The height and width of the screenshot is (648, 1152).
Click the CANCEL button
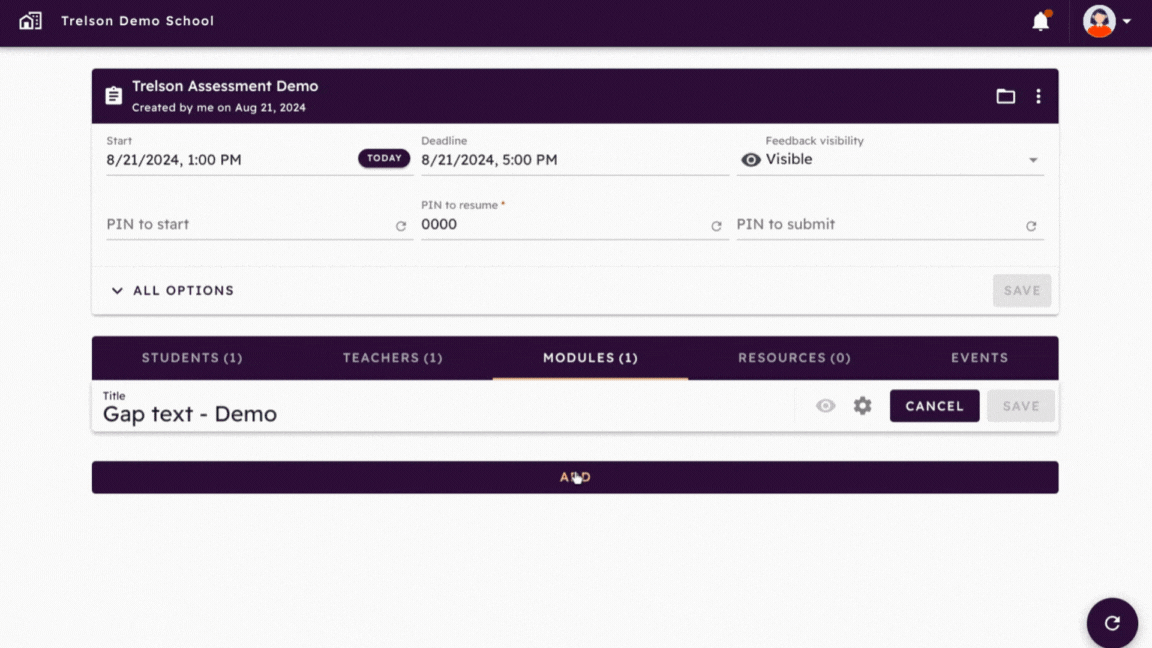[934, 406]
